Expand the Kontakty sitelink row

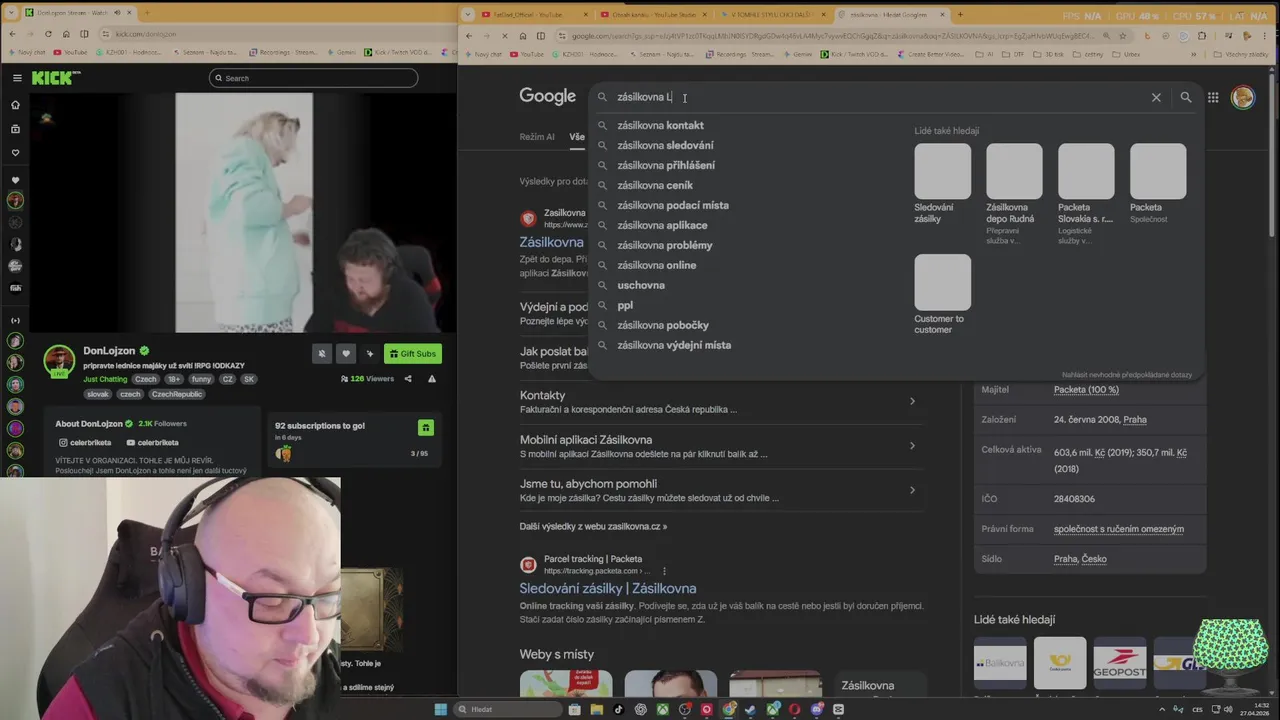tap(718, 401)
